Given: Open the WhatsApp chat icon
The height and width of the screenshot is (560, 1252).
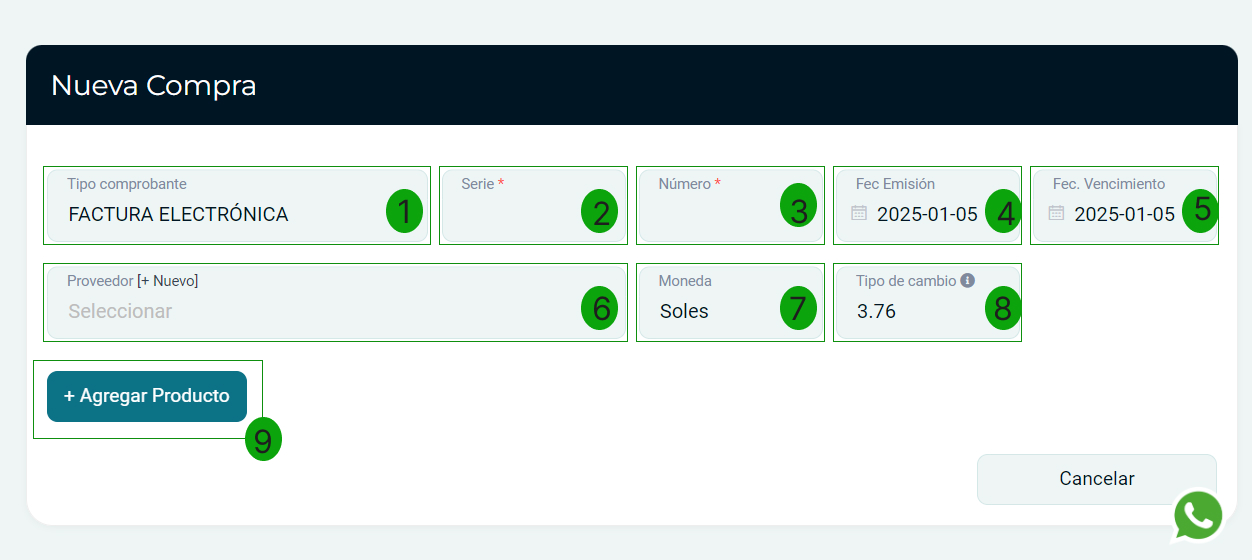Looking at the screenshot, I should click(x=1198, y=516).
